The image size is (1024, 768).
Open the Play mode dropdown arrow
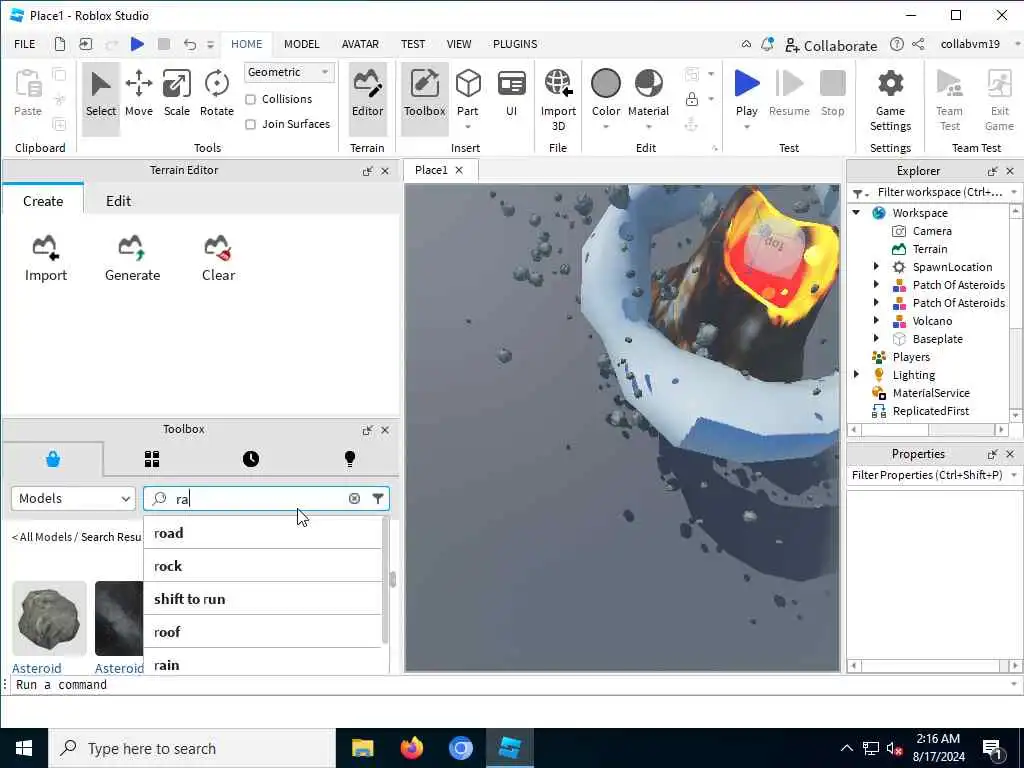(746, 127)
